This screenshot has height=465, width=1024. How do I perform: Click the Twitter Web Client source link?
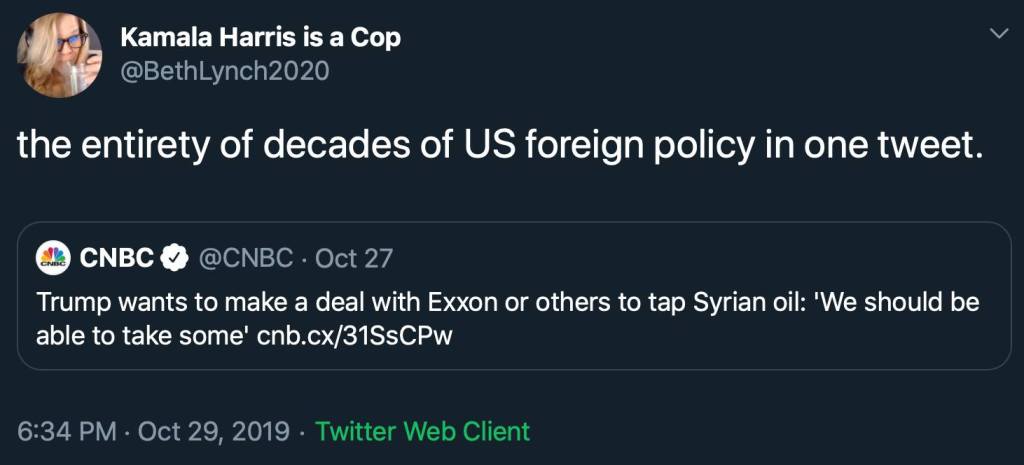pyautogui.click(x=423, y=432)
